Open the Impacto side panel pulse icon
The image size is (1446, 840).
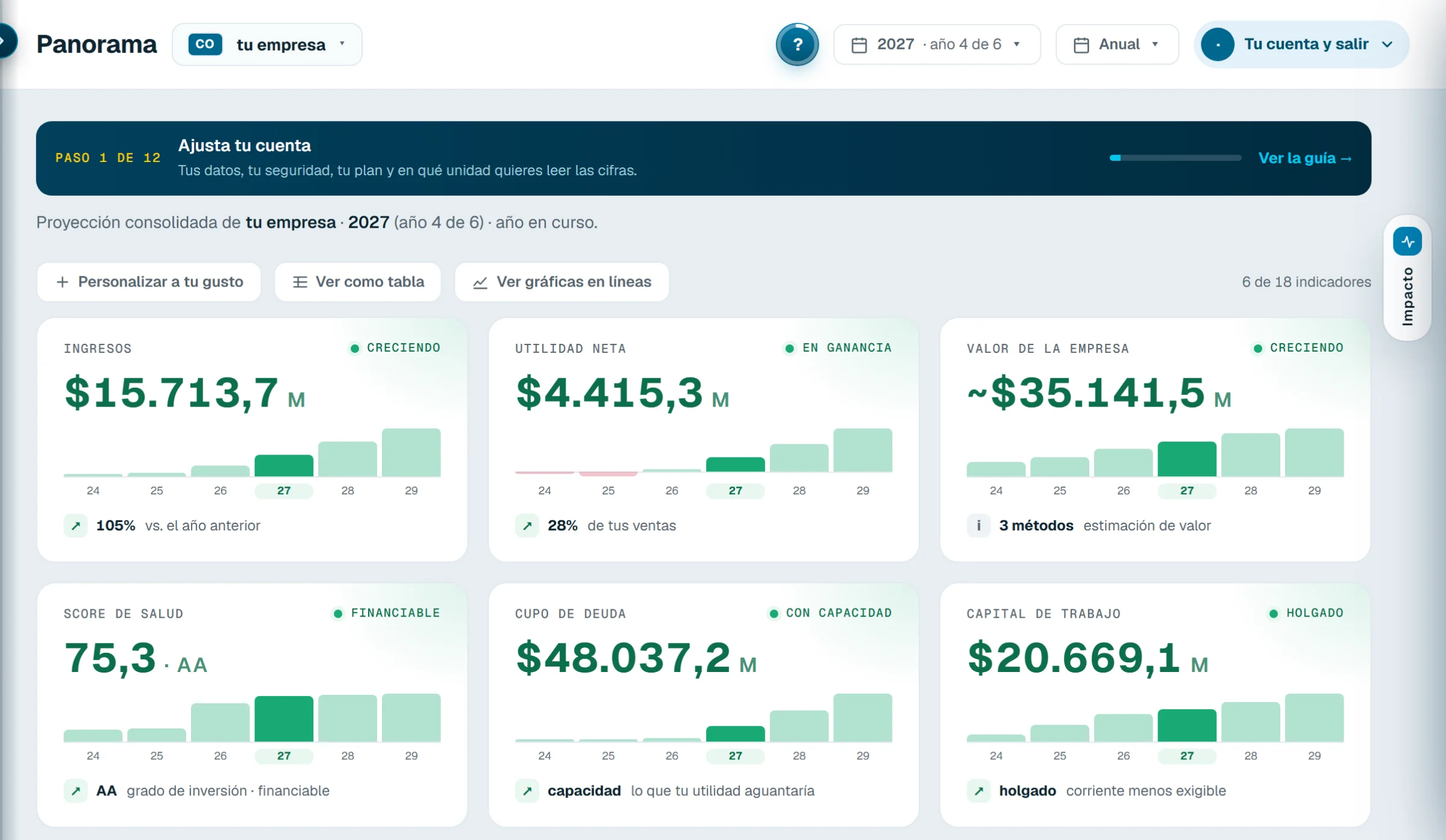(1407, 241)
